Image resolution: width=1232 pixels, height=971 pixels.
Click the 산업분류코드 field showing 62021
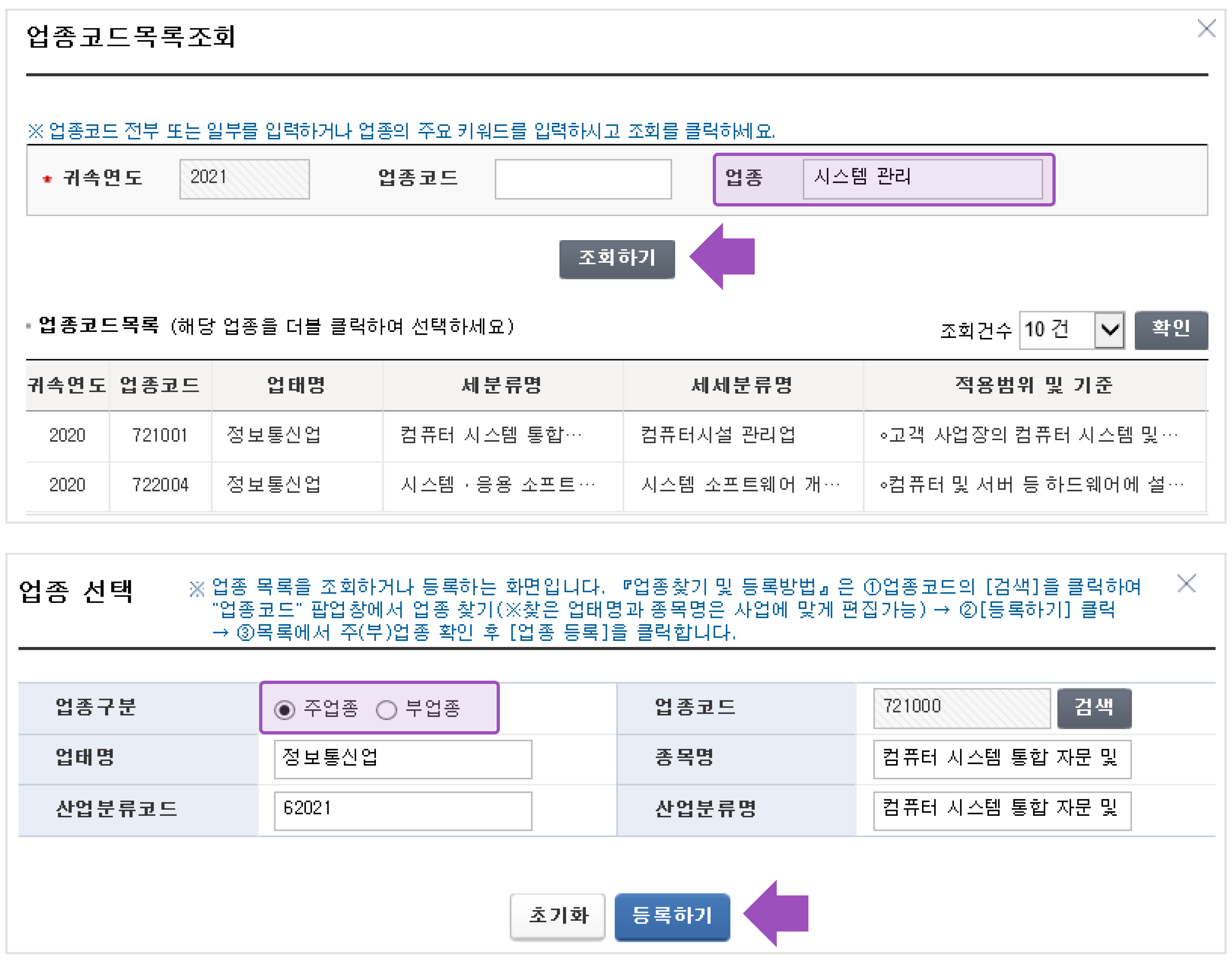coord(402,810)
